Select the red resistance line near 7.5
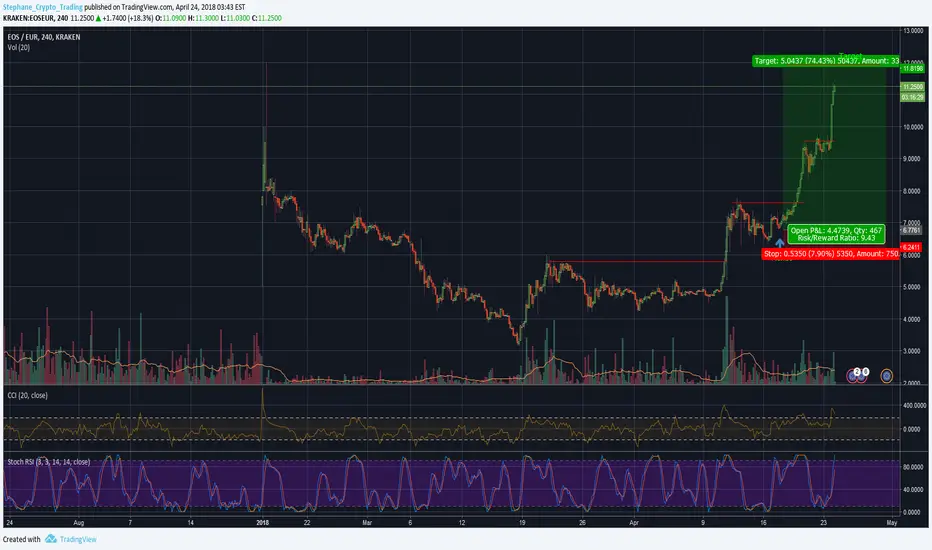The height and width of the screenshot is (550, 932). click(770, 203)
